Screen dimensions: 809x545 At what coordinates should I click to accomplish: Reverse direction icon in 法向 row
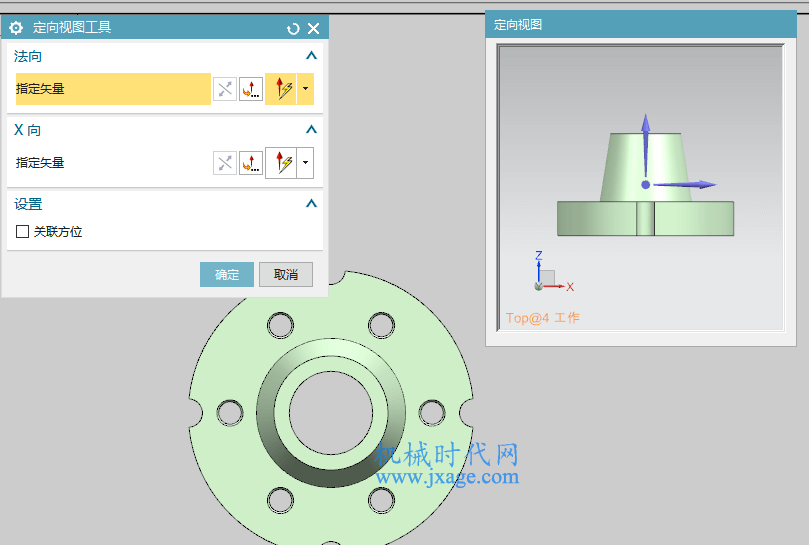click(225, 89)
